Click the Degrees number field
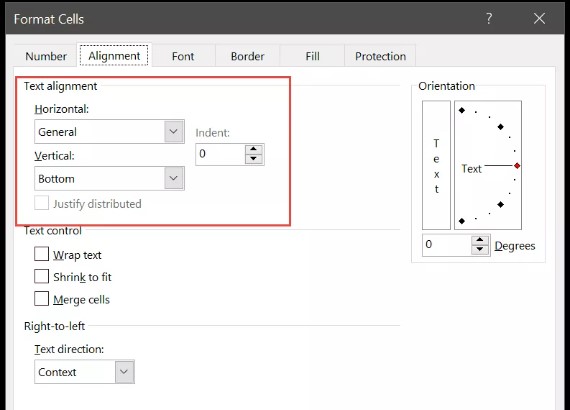The image size is (570, 410). click(447, 245)
